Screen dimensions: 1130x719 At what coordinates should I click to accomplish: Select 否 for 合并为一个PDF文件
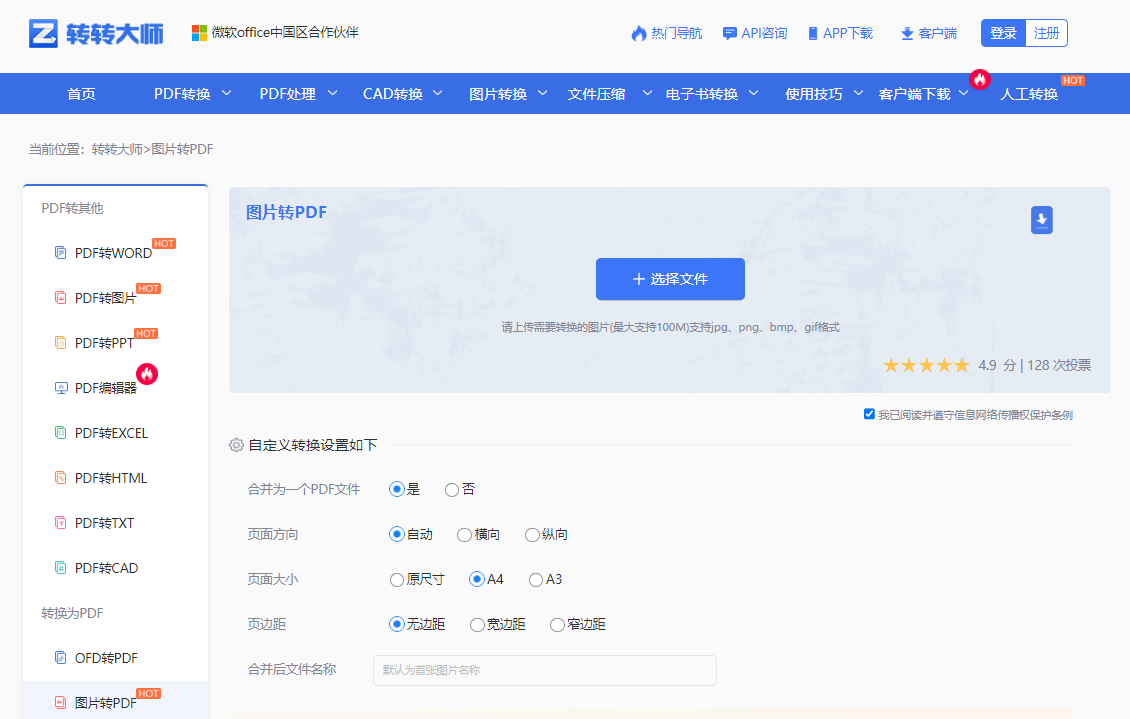453,489
